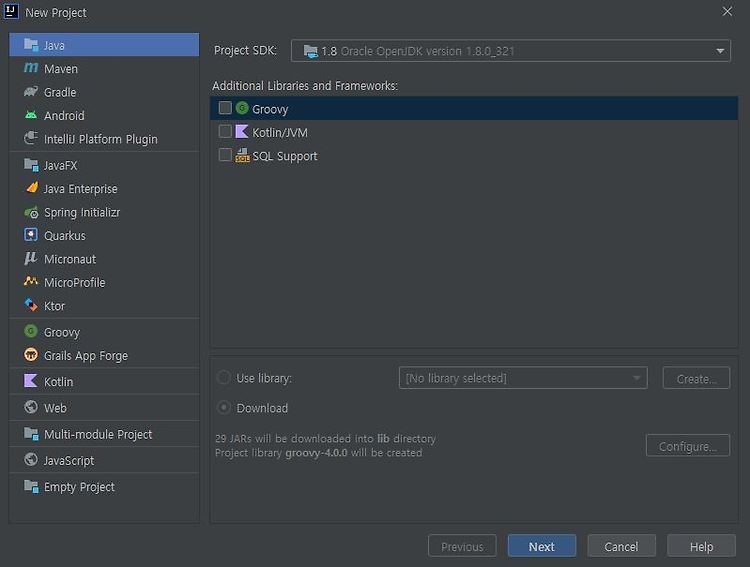The height and width of the screenshot is (567, 750).
Task: Click the IntelliJ Platform Plugin icon
Action: click(x=31, y=139)
